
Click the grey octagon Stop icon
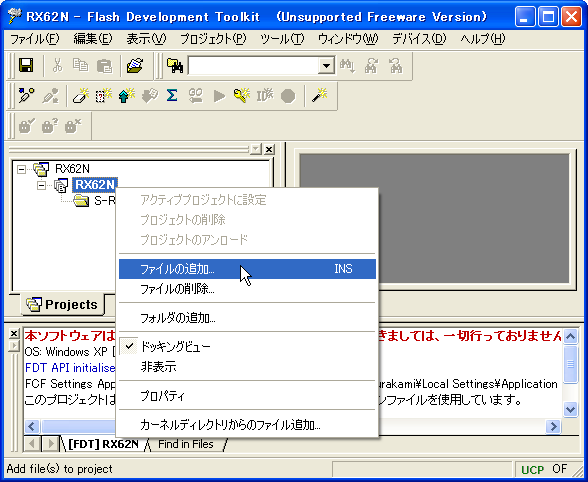pyautogui.click(x=288, y=96)
